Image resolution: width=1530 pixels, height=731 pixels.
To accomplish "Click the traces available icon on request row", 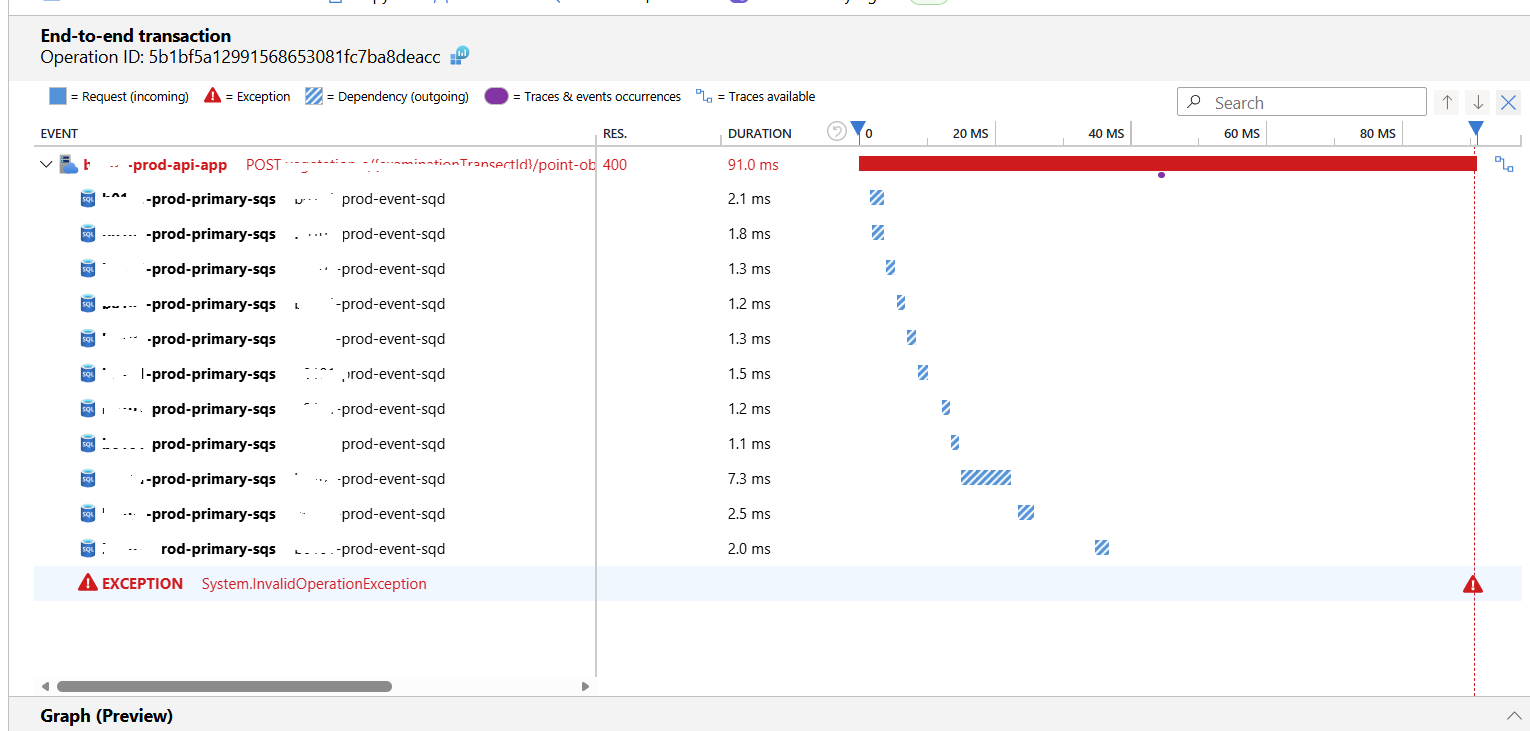I will (x=1504, y=164).
